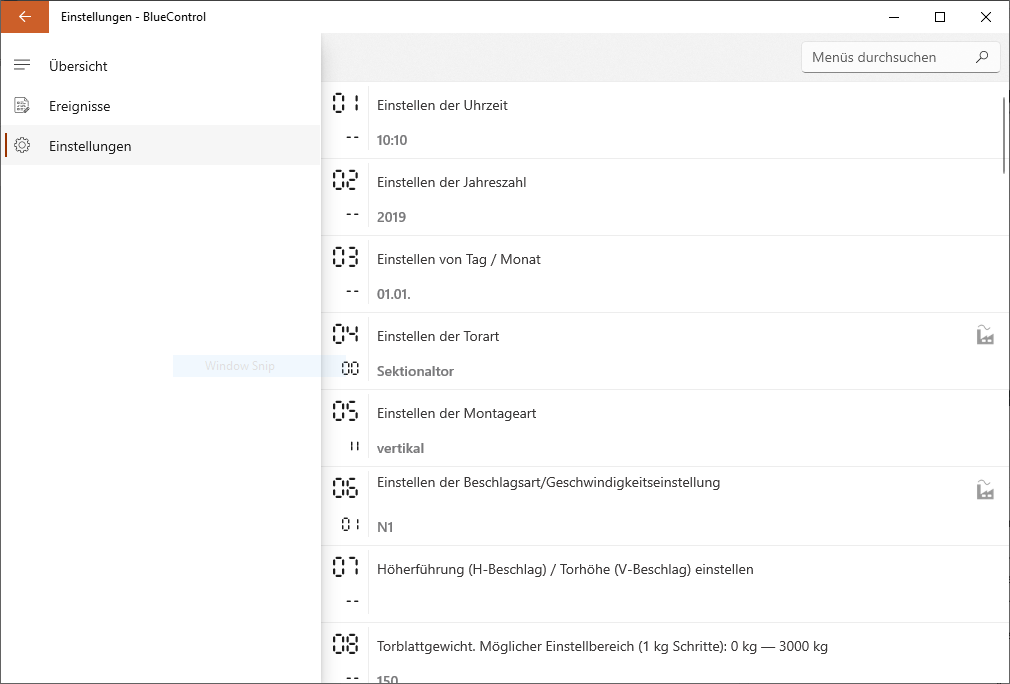
Task: Maximize the BlueControl window
Action: coord(940,17)
